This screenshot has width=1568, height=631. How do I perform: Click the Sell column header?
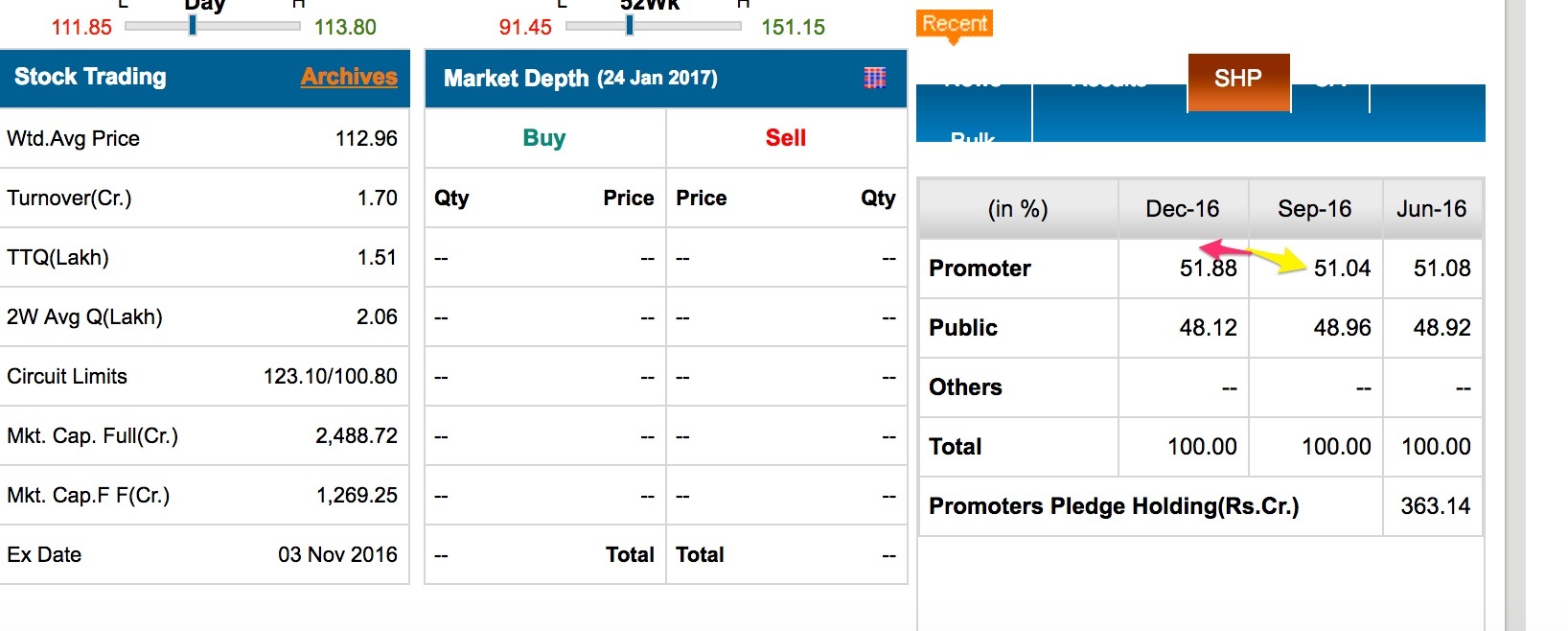point(786,138)
